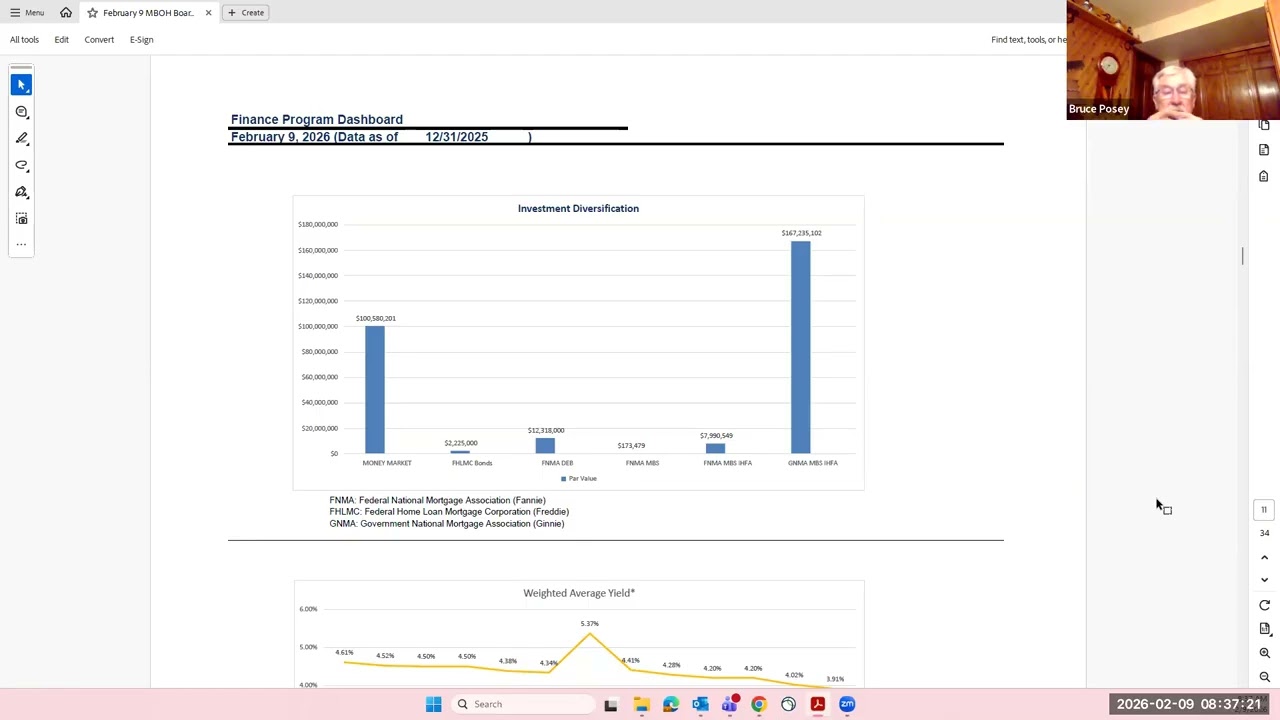Open Google Chrome from taskbar
The width and height of the screenshot is (1280, 720).
(759, 704)
